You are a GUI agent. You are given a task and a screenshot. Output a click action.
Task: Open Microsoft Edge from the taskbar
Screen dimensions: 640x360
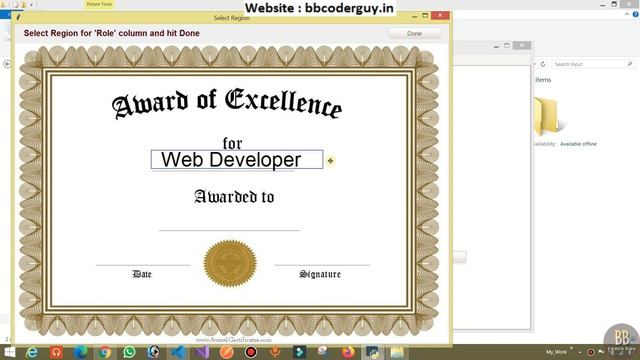click(80, 352)
